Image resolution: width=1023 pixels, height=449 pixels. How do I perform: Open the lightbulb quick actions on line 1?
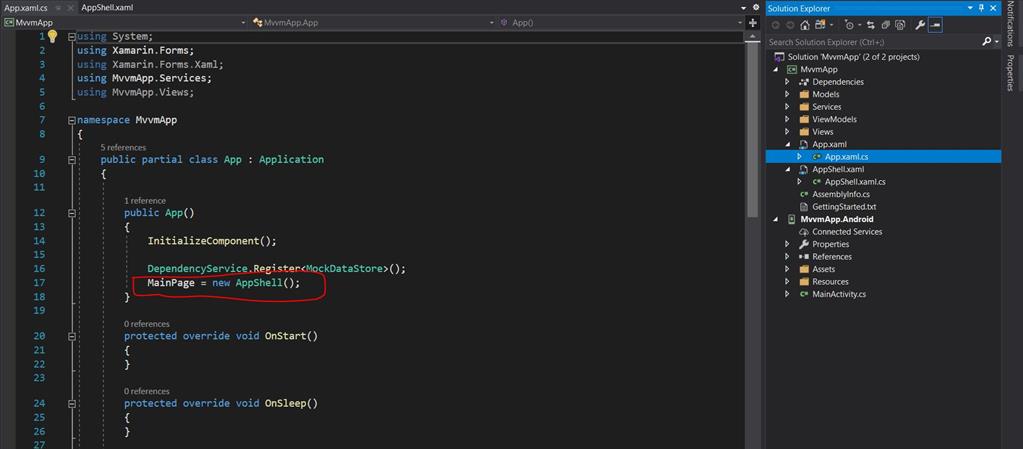click(x=52, y=37)
